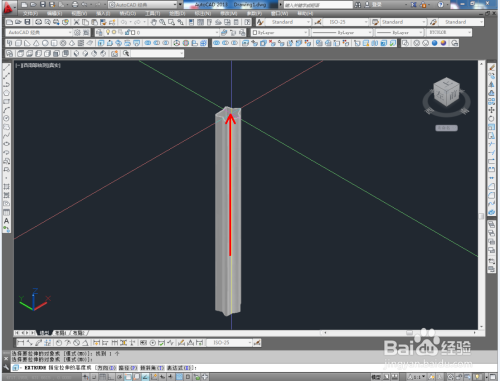
Task: Select the Torus solid modeling tool
Action: tap(63, 43)
